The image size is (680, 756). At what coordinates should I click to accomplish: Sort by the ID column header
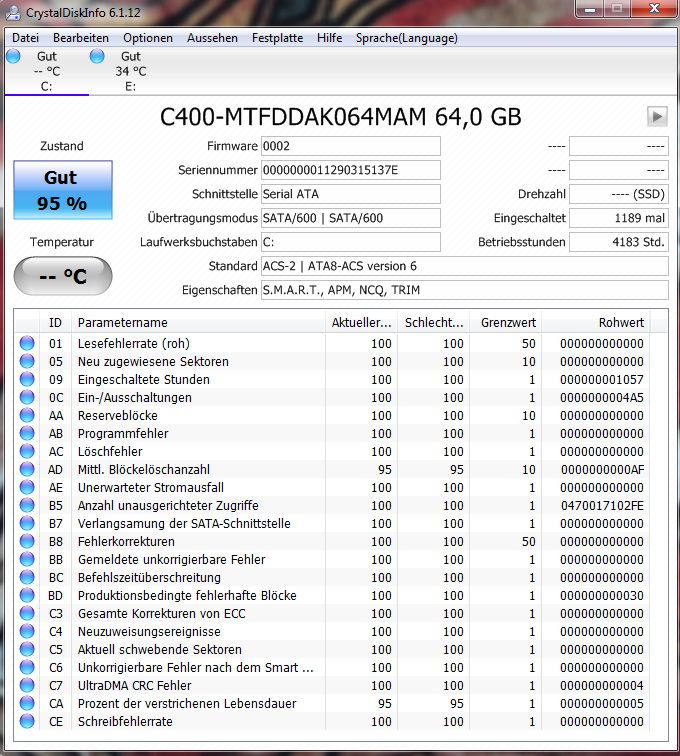tap(55, 323)
